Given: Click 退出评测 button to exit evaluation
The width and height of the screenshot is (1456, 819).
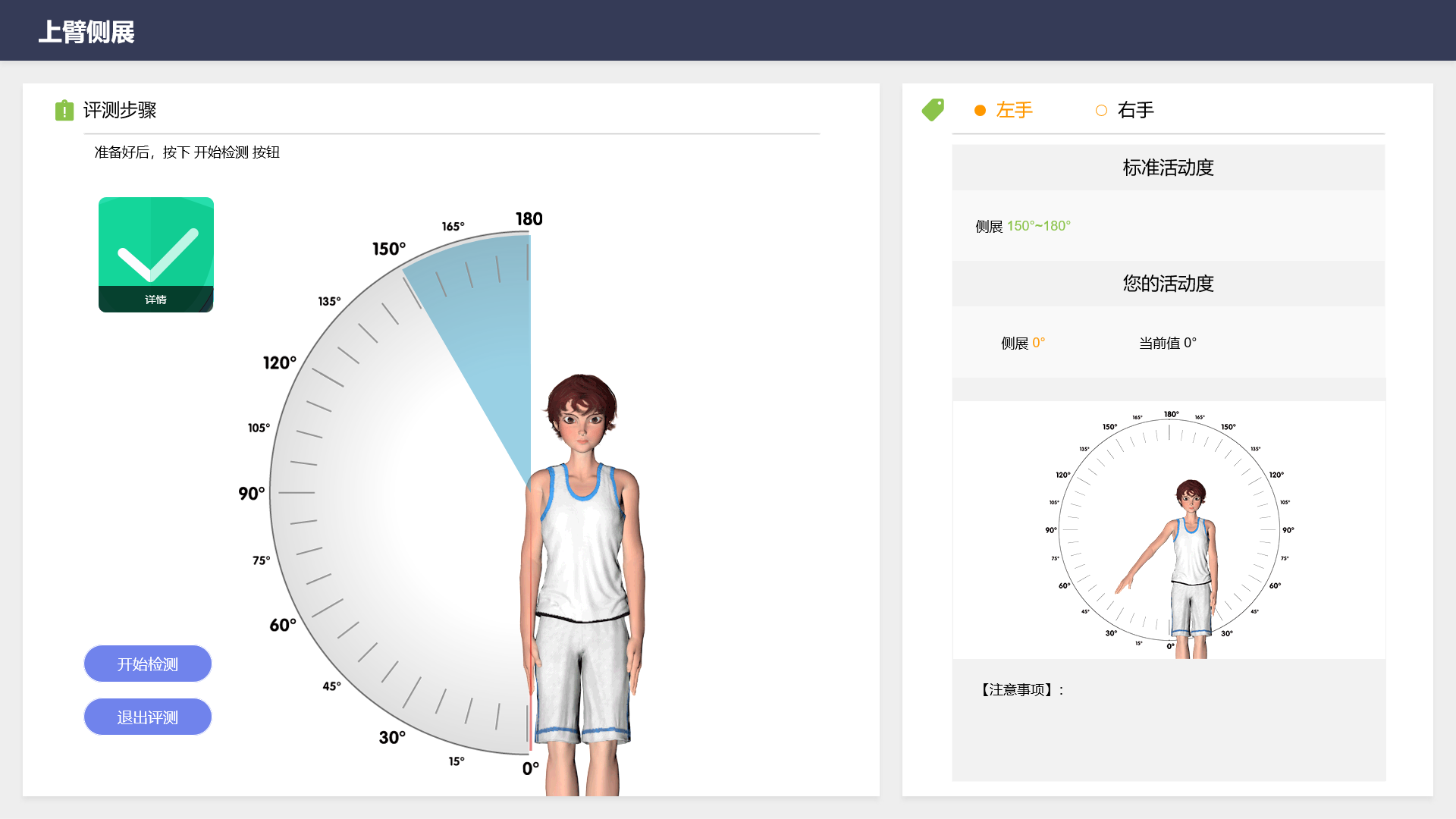Looking at the screenshot, I should coord(148,716).
